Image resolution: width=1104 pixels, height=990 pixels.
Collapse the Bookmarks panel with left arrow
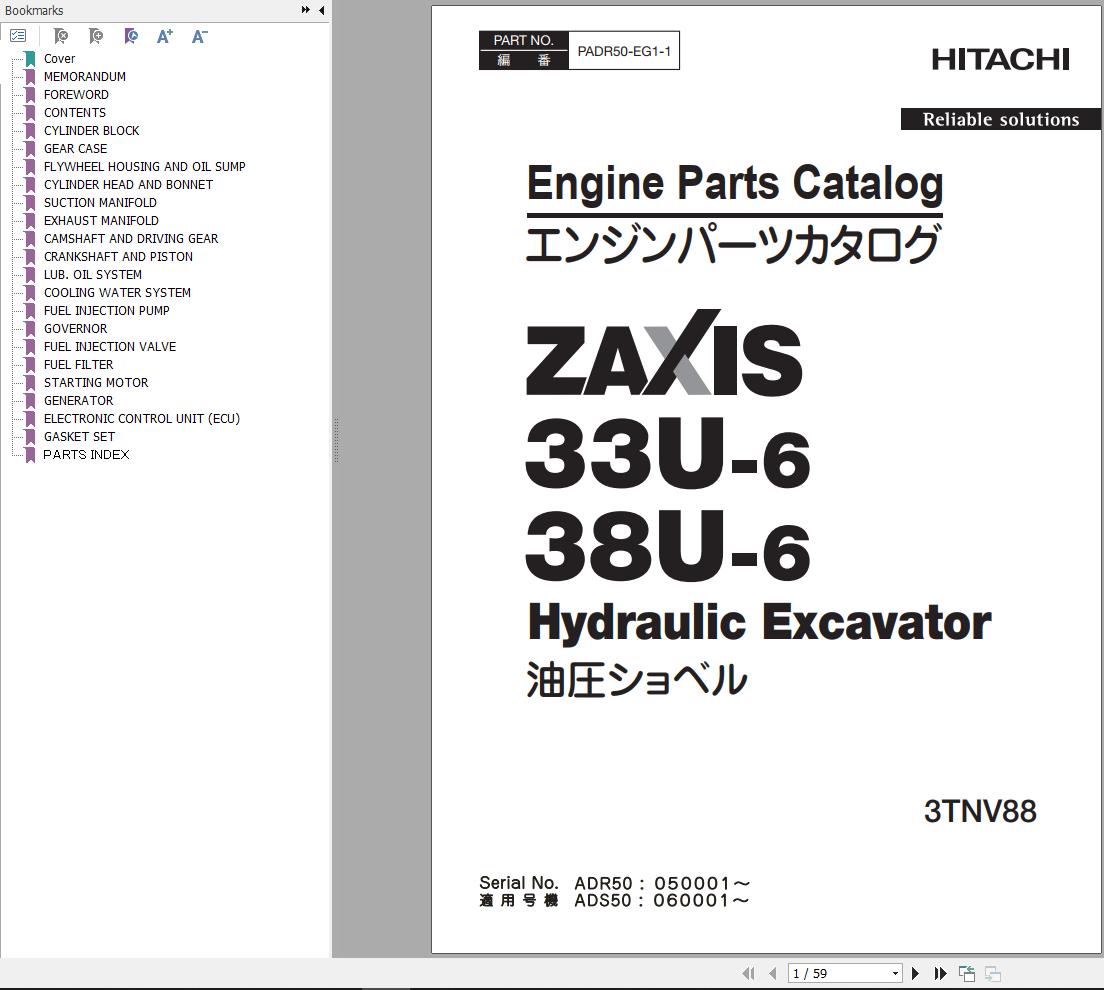point(321,10)
